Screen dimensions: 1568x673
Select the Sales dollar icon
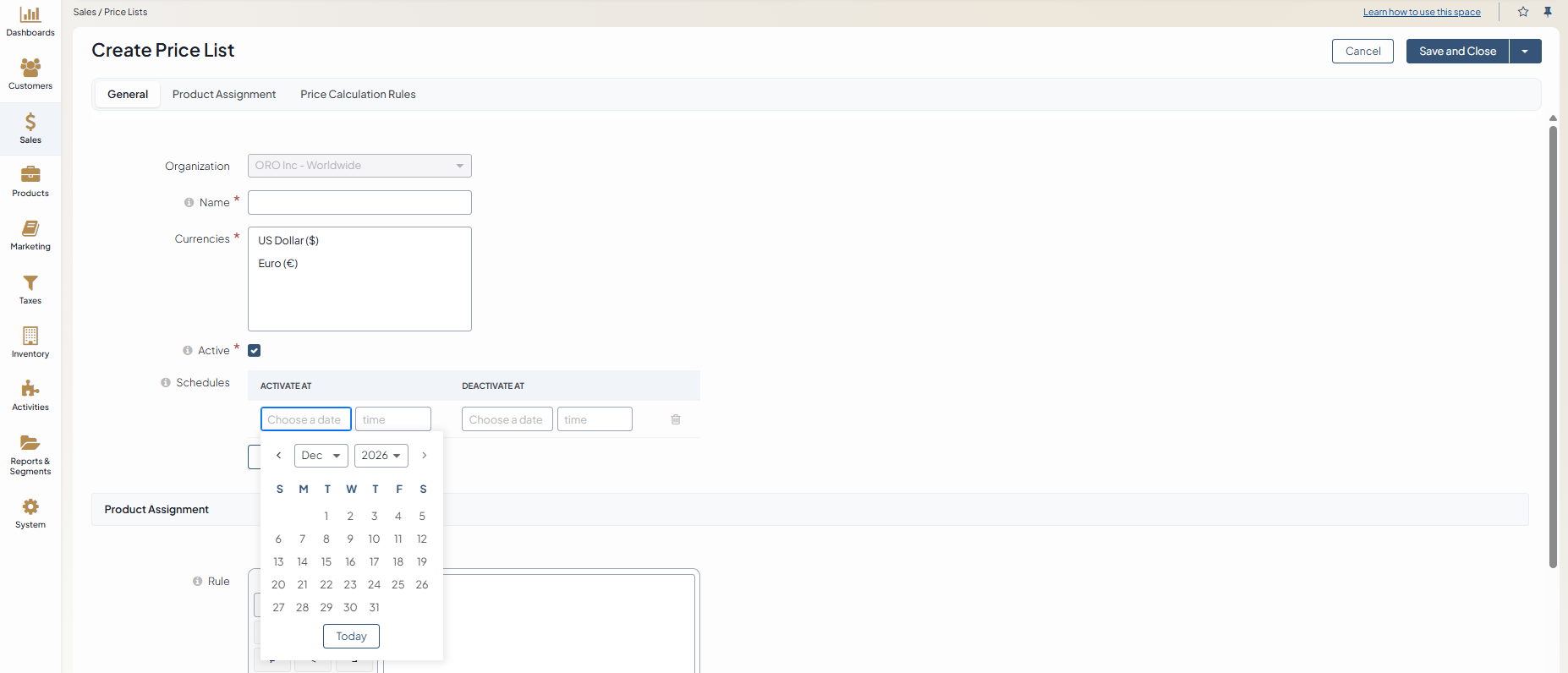(30, 122)
